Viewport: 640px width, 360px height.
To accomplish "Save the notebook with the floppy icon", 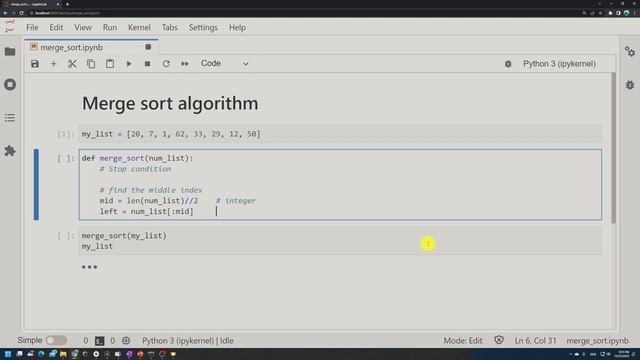I will (x=35, y=64).
